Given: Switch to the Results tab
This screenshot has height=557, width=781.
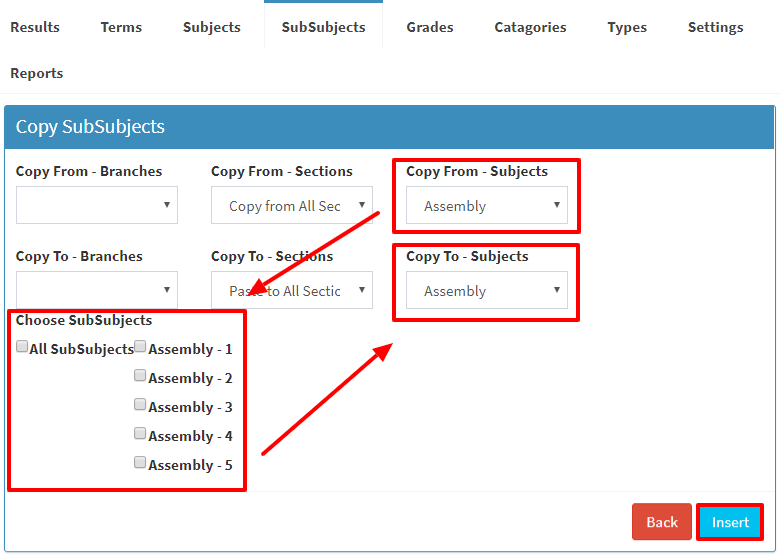Looking at the screenshot, I should click(x=35, y=27).
